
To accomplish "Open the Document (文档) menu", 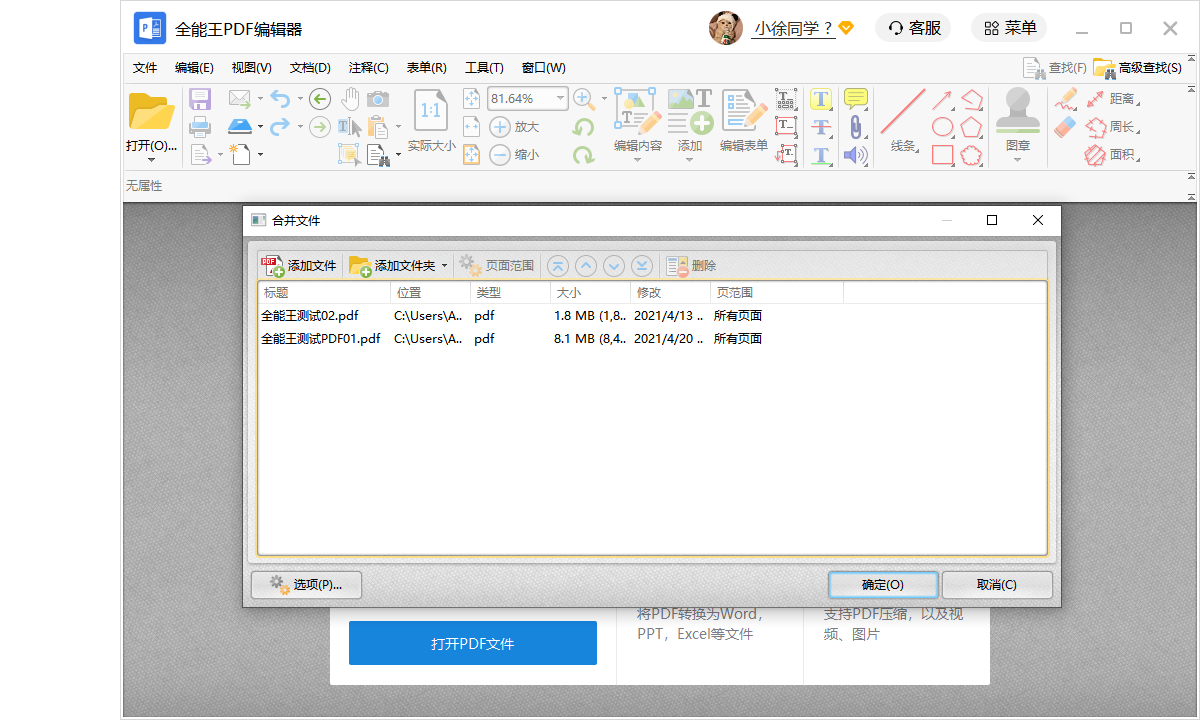I will (310, 68).
